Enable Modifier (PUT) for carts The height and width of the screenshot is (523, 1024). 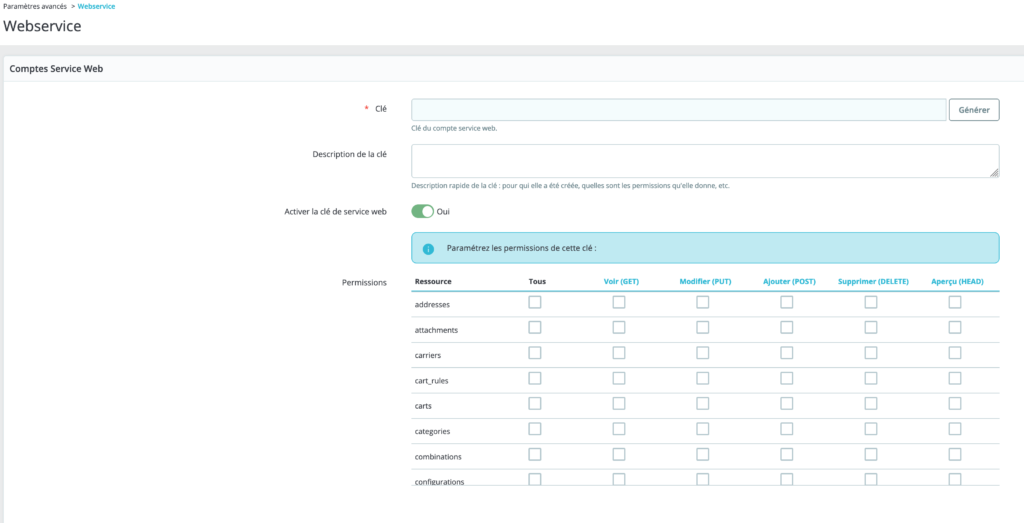pos(703,404)
